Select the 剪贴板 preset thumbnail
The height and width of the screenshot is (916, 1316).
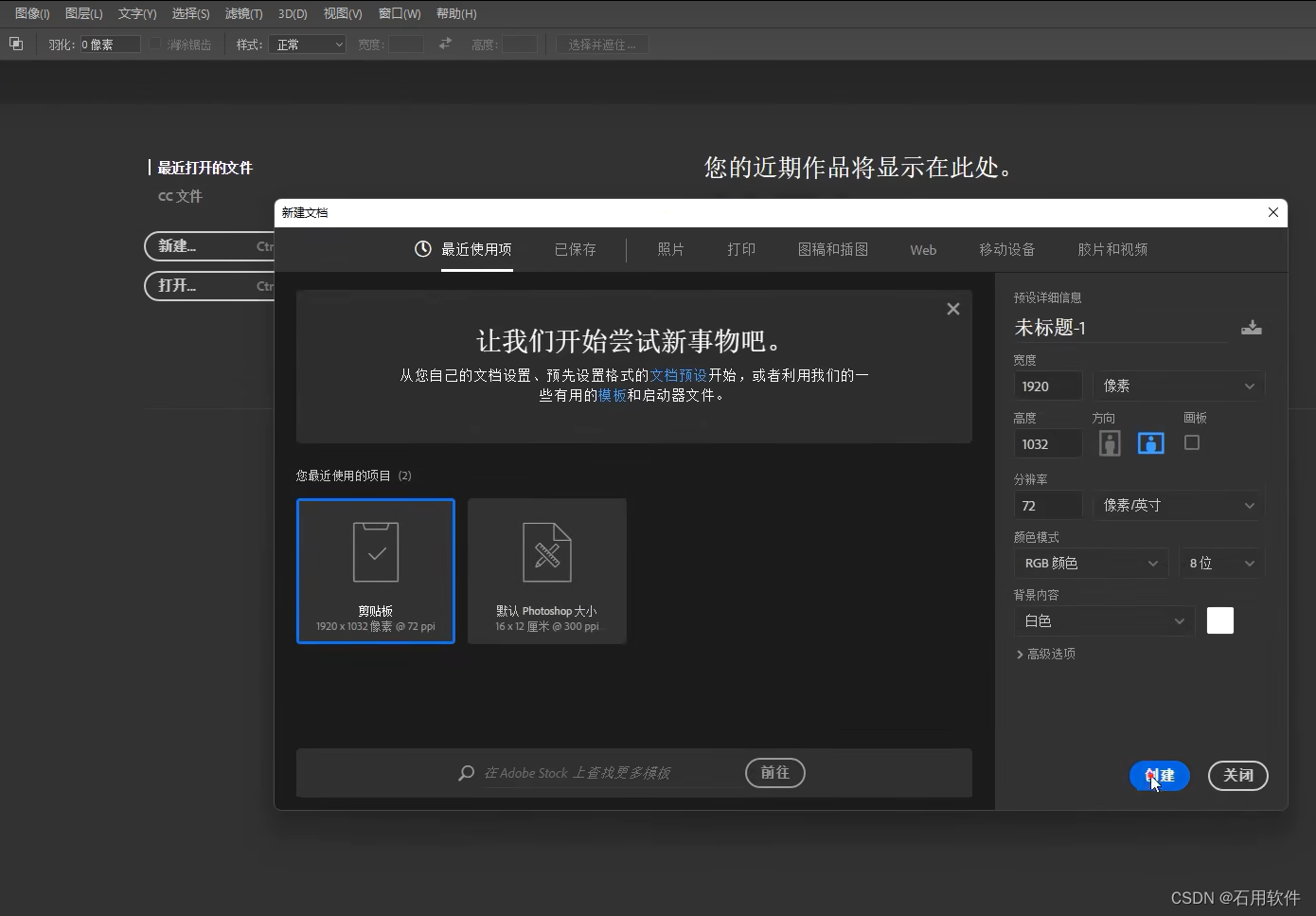(x=376, y=571)
